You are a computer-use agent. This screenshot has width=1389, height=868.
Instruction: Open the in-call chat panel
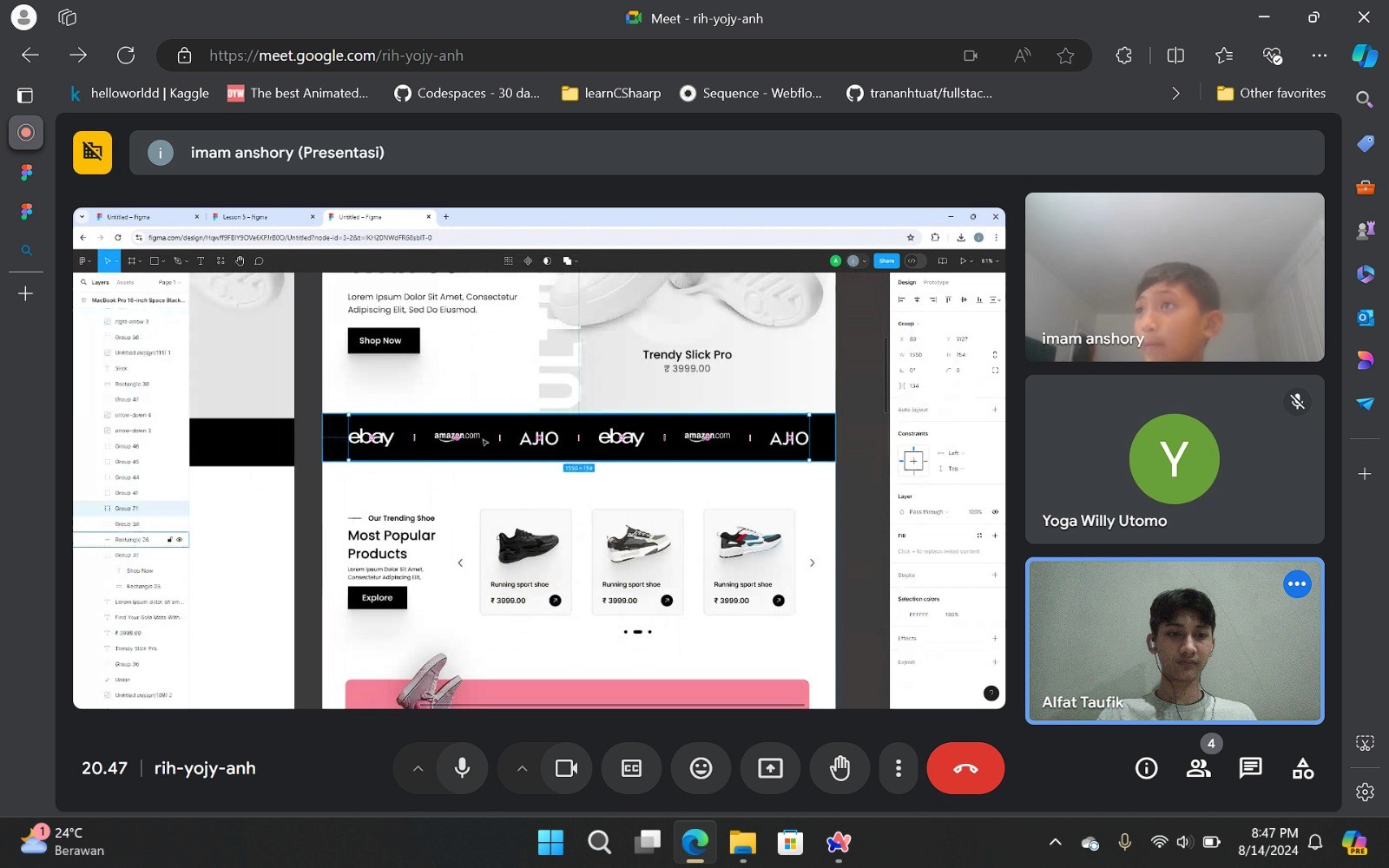(x=1251, y=768)
